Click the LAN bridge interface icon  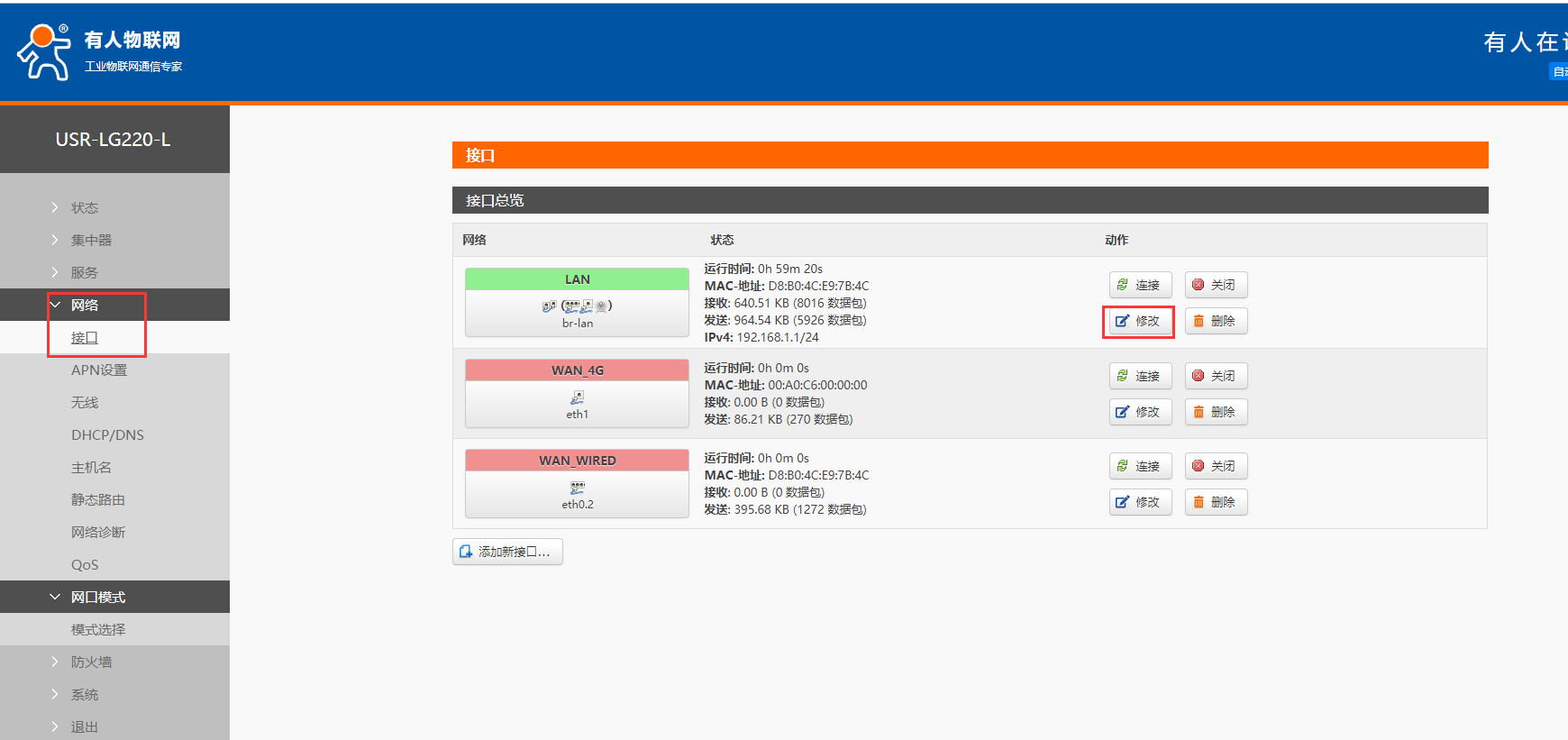(577, 306)
